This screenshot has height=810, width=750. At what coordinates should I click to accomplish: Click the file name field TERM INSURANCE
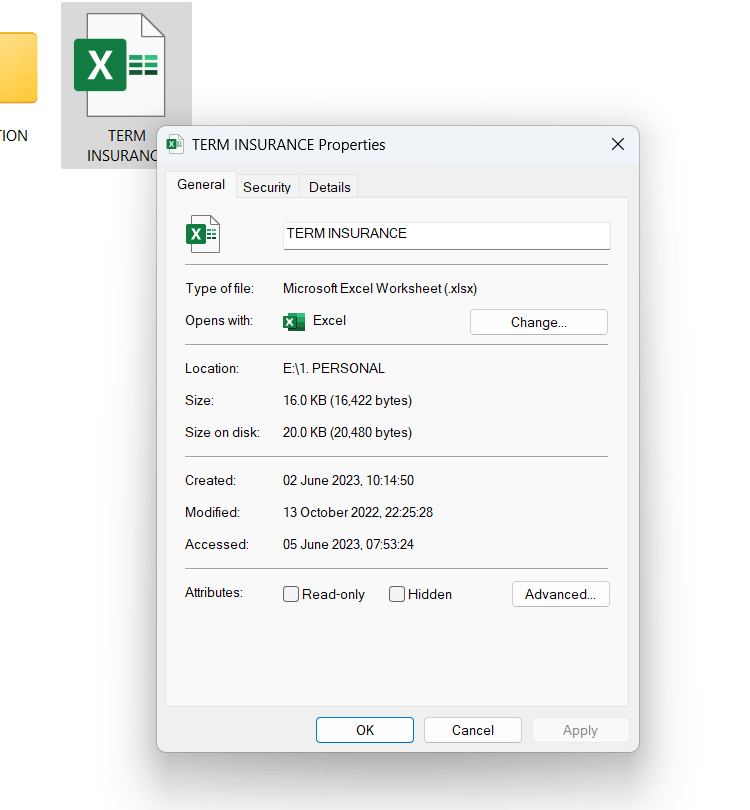(446, 236)
